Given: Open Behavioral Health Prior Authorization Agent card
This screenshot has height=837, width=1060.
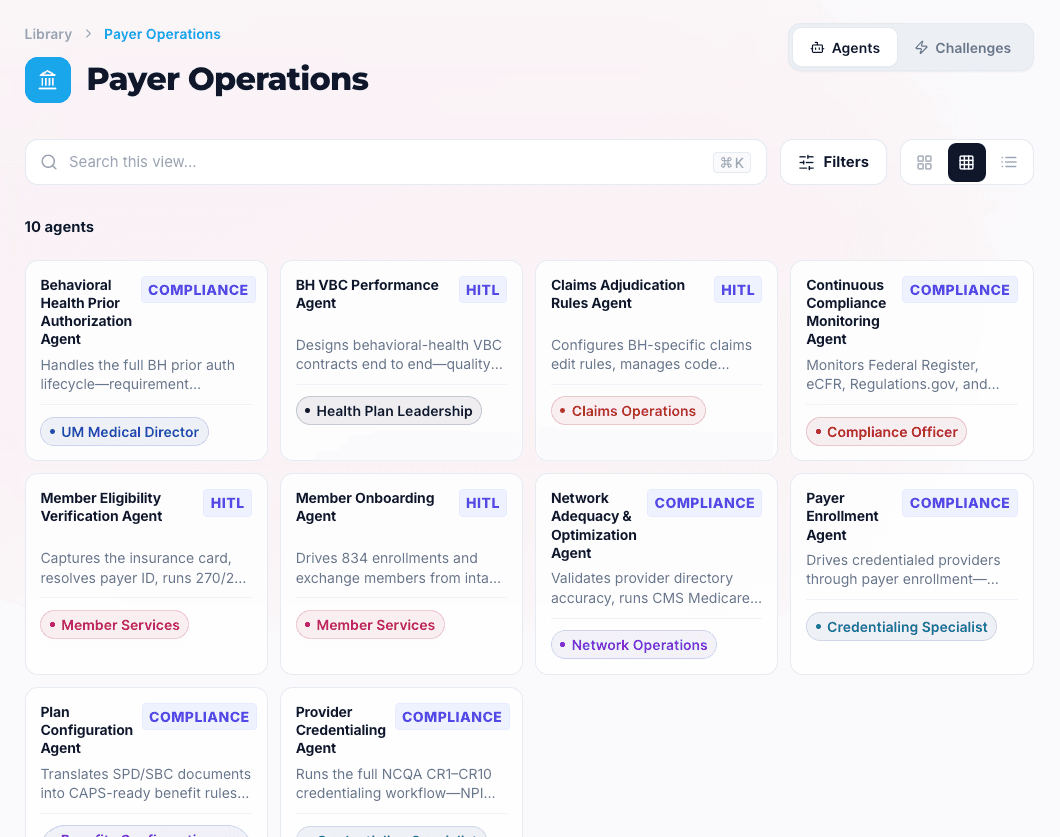Looking at the screenshot, I should [x=147, y=360].
